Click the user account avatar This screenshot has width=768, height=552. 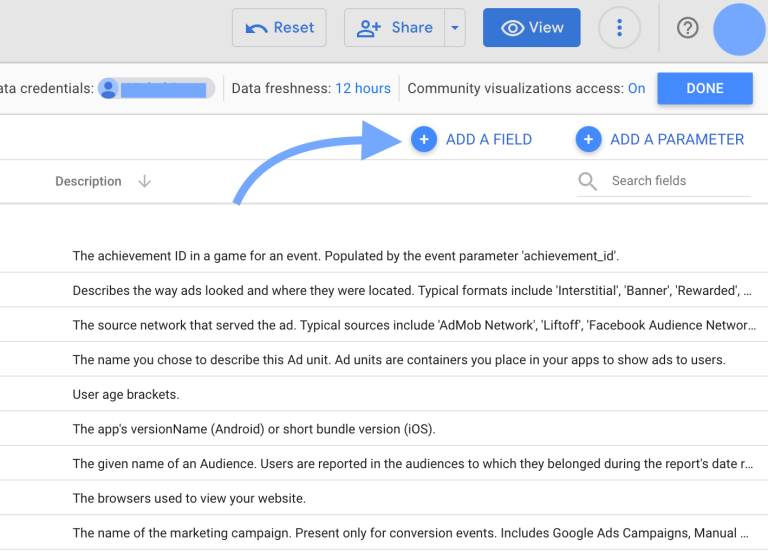(x=739, y=28)
